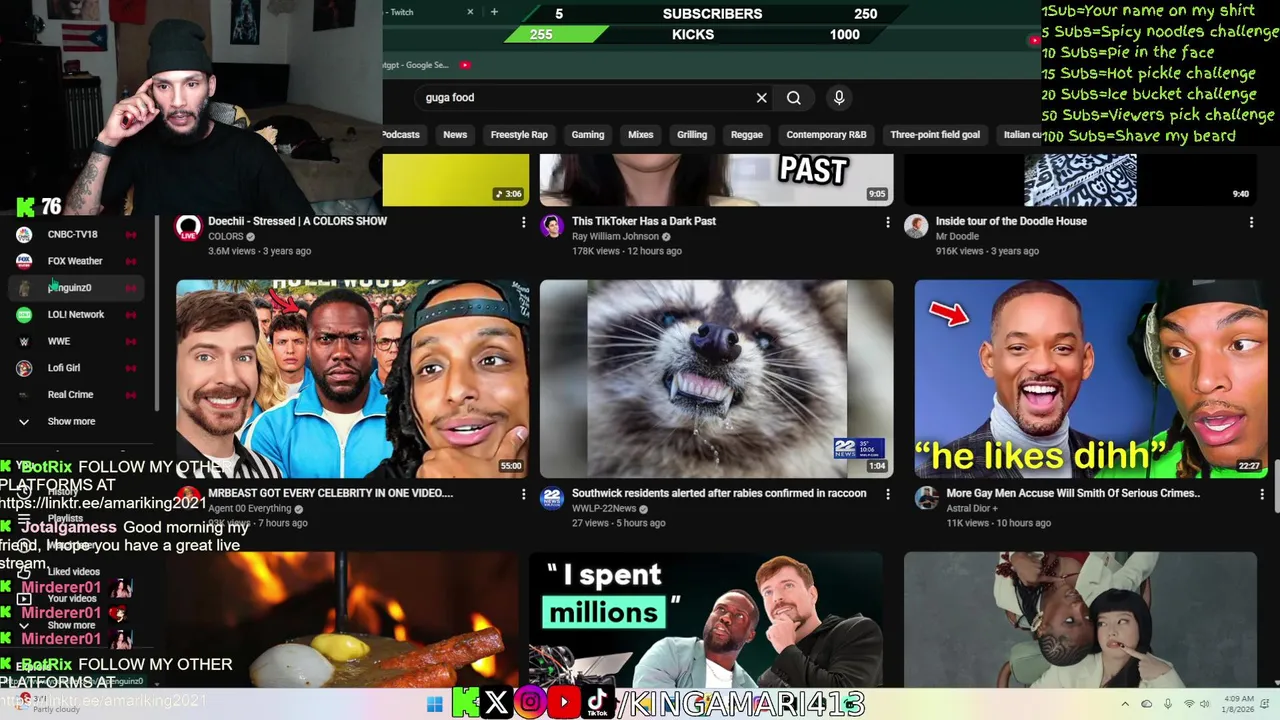Viewport: 1280px width, 720px height.
Task: Click the Astral Dior + channel avatar
Action: click(x=927, y=498)
